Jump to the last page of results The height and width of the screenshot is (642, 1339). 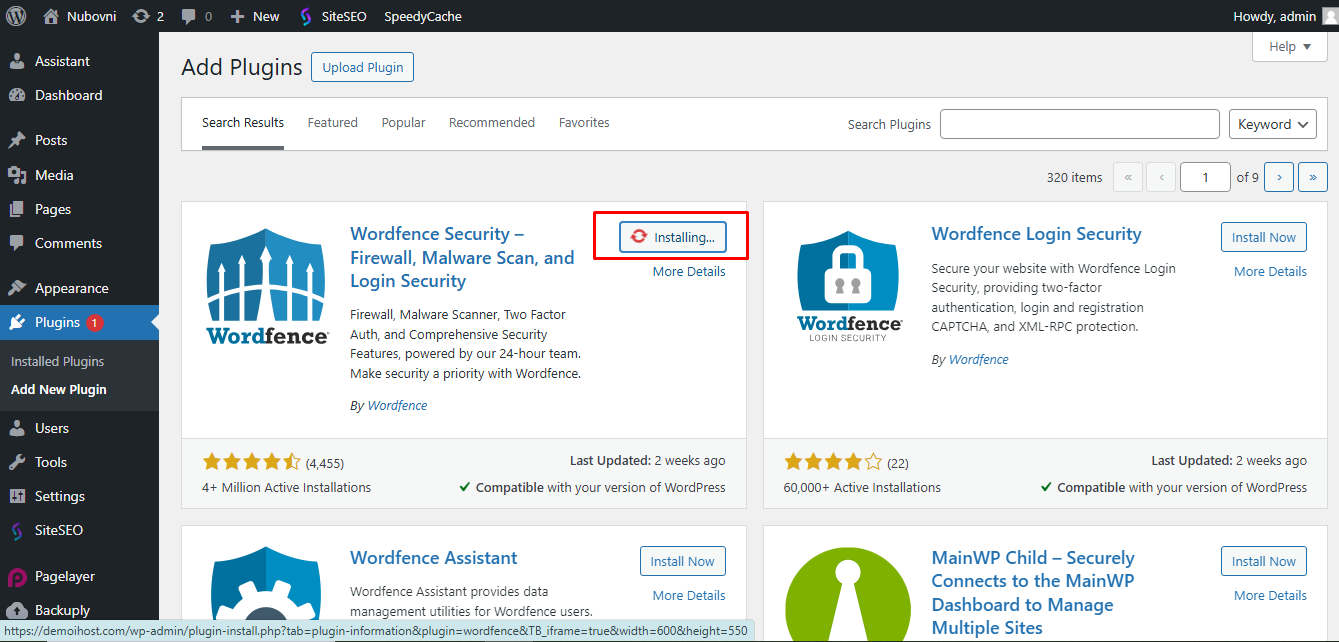point(1313,177)
